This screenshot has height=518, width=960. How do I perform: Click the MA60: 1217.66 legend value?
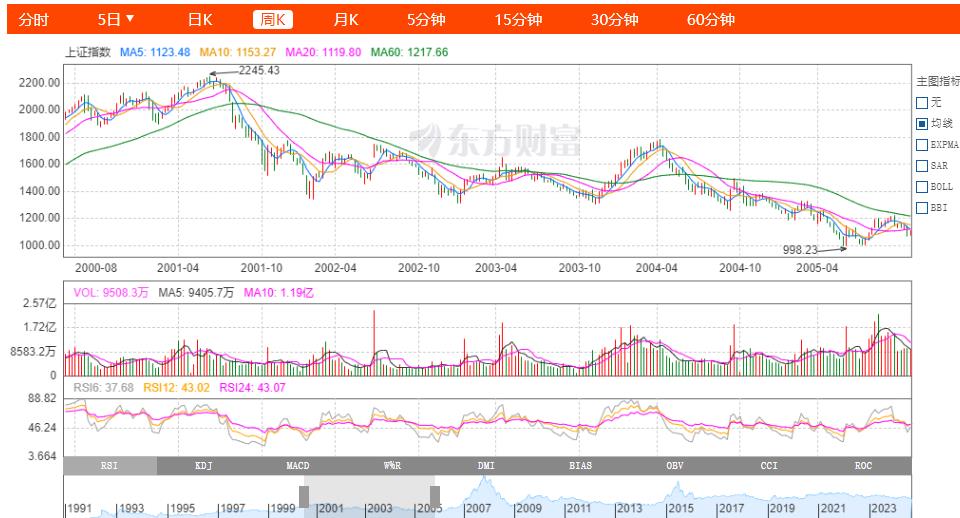(x=410, y=53)
